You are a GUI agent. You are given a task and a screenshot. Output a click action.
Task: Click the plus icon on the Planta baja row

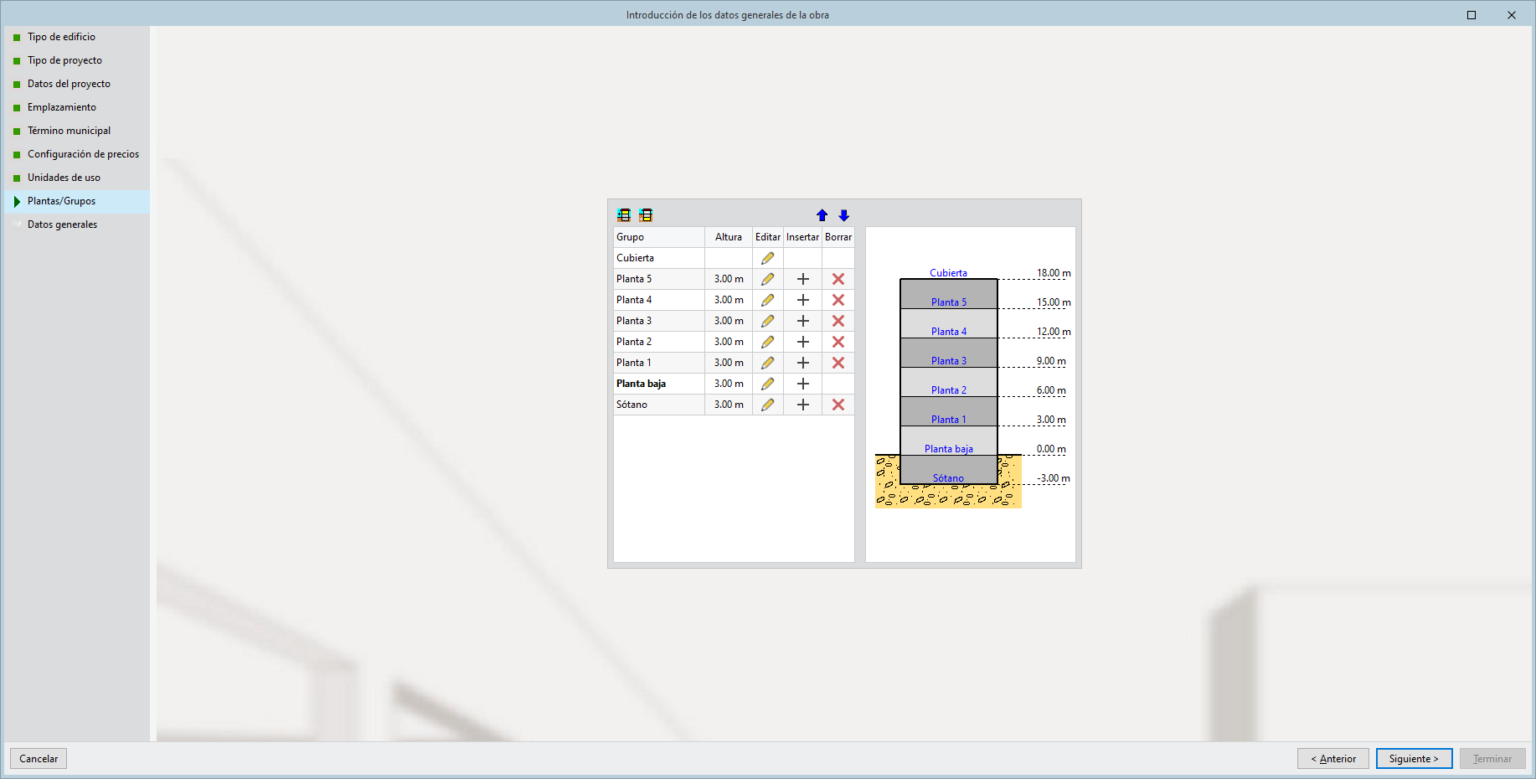coord(802,383)
